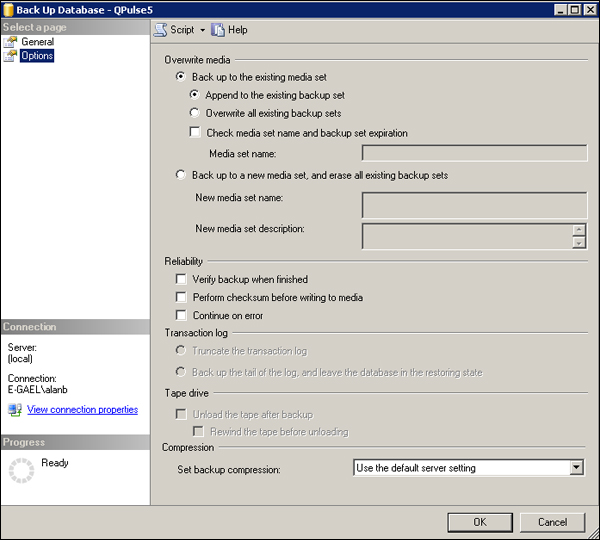The width and height of the screenshot is (600, 540).
Task: Close the Back Up Database dialog
Action: [x=590, y=10]
